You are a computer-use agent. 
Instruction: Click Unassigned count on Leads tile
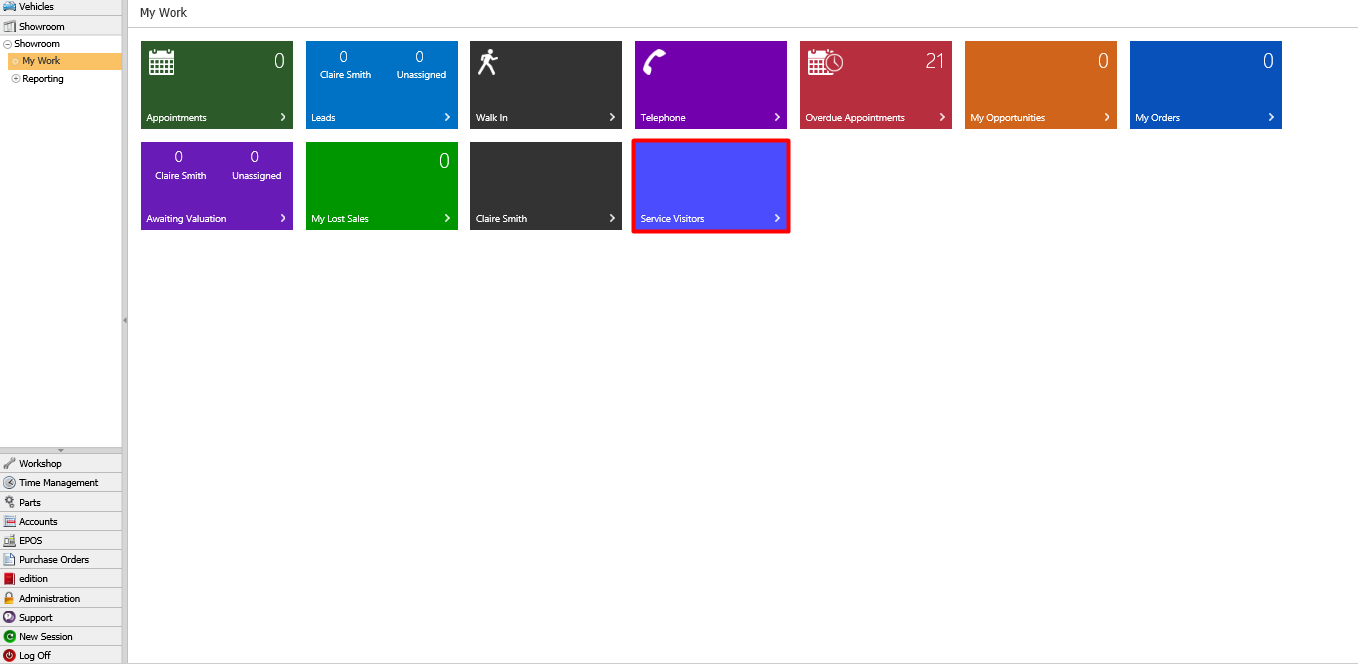click(x=420, y=57)
